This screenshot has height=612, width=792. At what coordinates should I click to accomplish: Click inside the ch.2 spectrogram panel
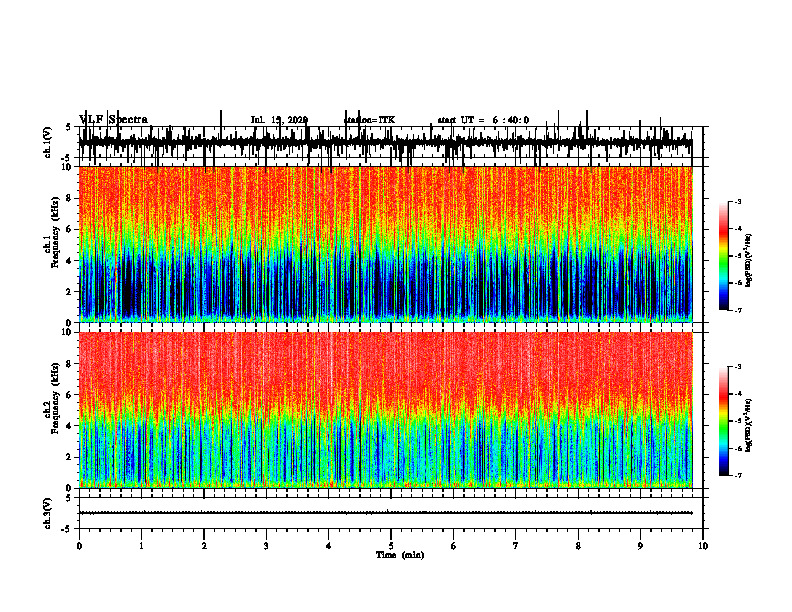[x=385, y=410]
